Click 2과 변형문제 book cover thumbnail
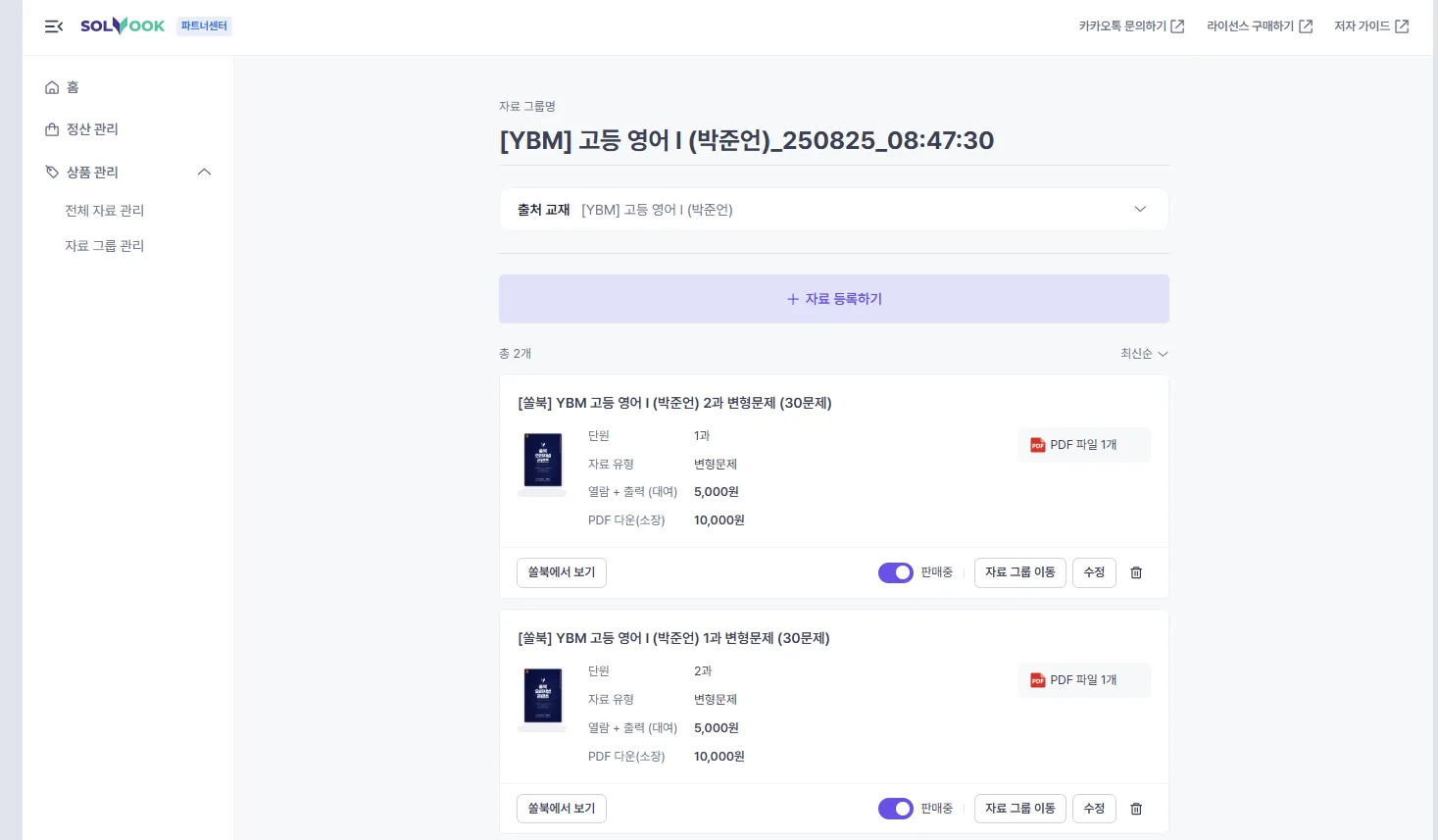The width and height of the screenshot is (1438, 840). coord(542,462)
